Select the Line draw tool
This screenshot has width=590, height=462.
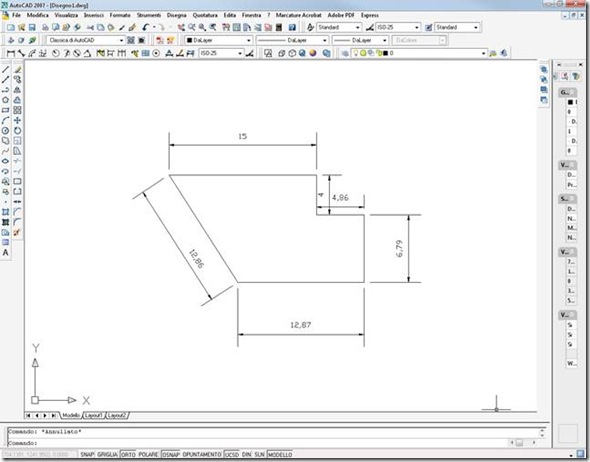(x=5, y=70)
